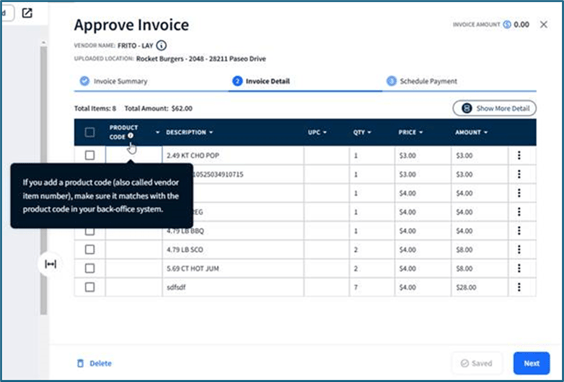Go to Schedule Payment step
This screenshot has width=564, height=382.
coord(422,81)
